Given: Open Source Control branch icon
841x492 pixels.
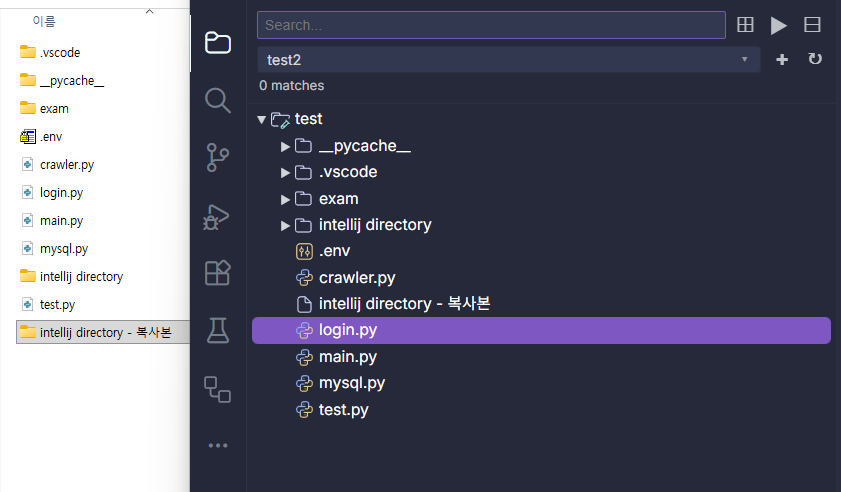Looking at the screenshot, I should (218, 158).
